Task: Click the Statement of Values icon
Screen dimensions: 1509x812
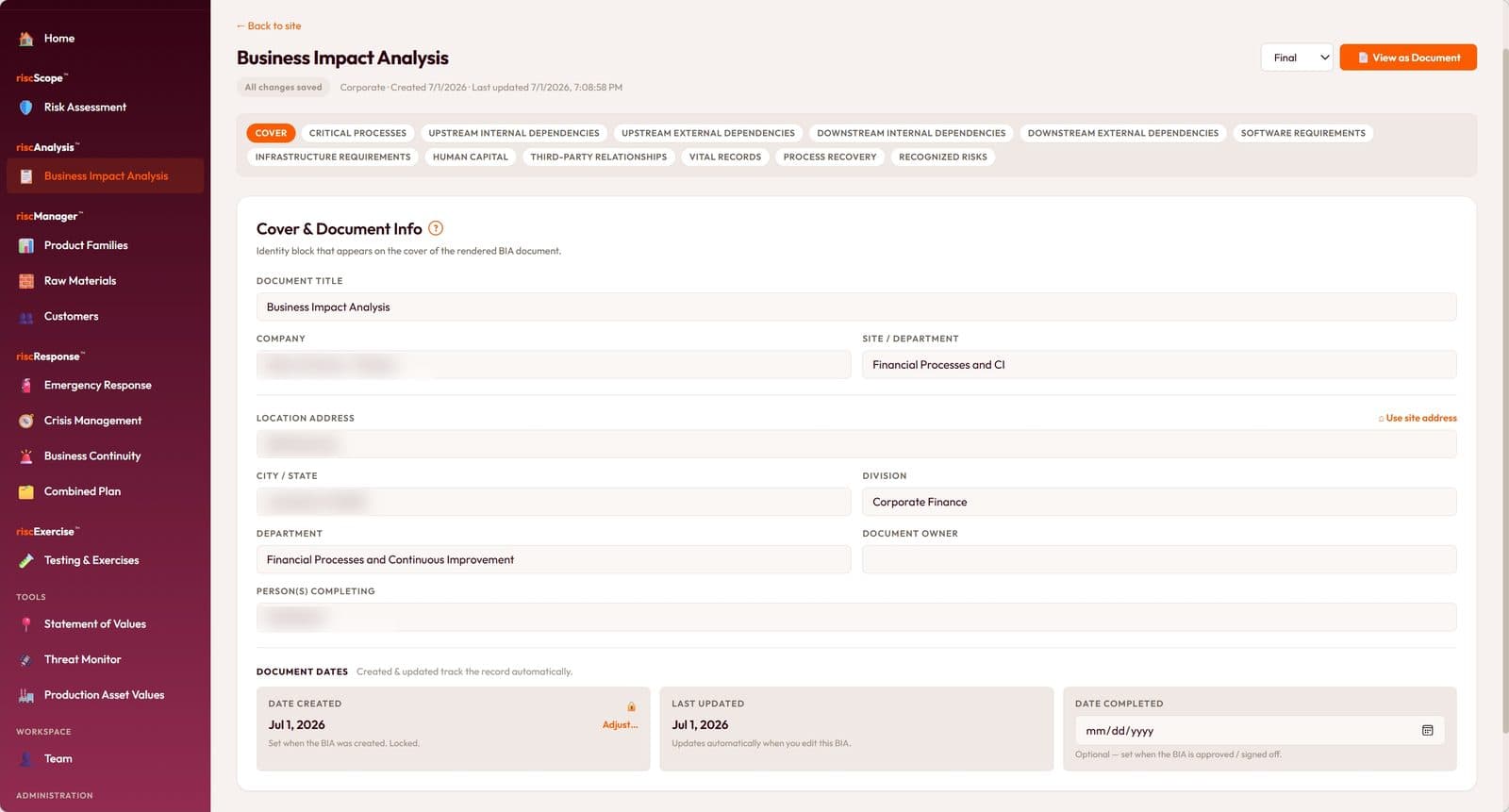Action: tap(26, 624)
